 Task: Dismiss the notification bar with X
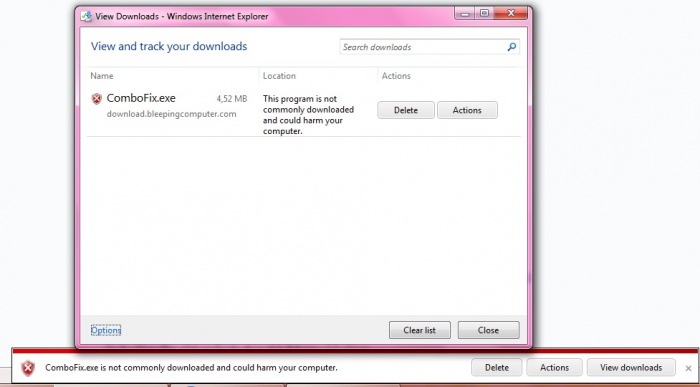[688, 368]
